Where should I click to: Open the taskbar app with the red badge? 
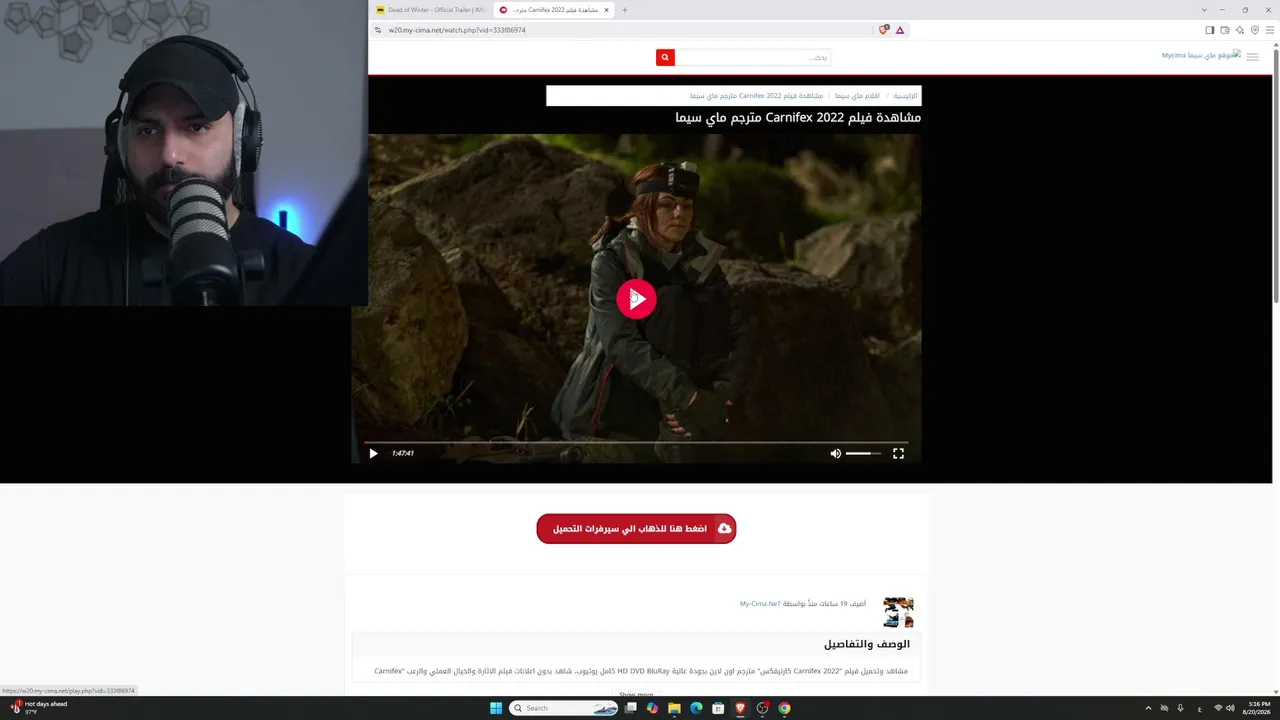pos(762,708)
